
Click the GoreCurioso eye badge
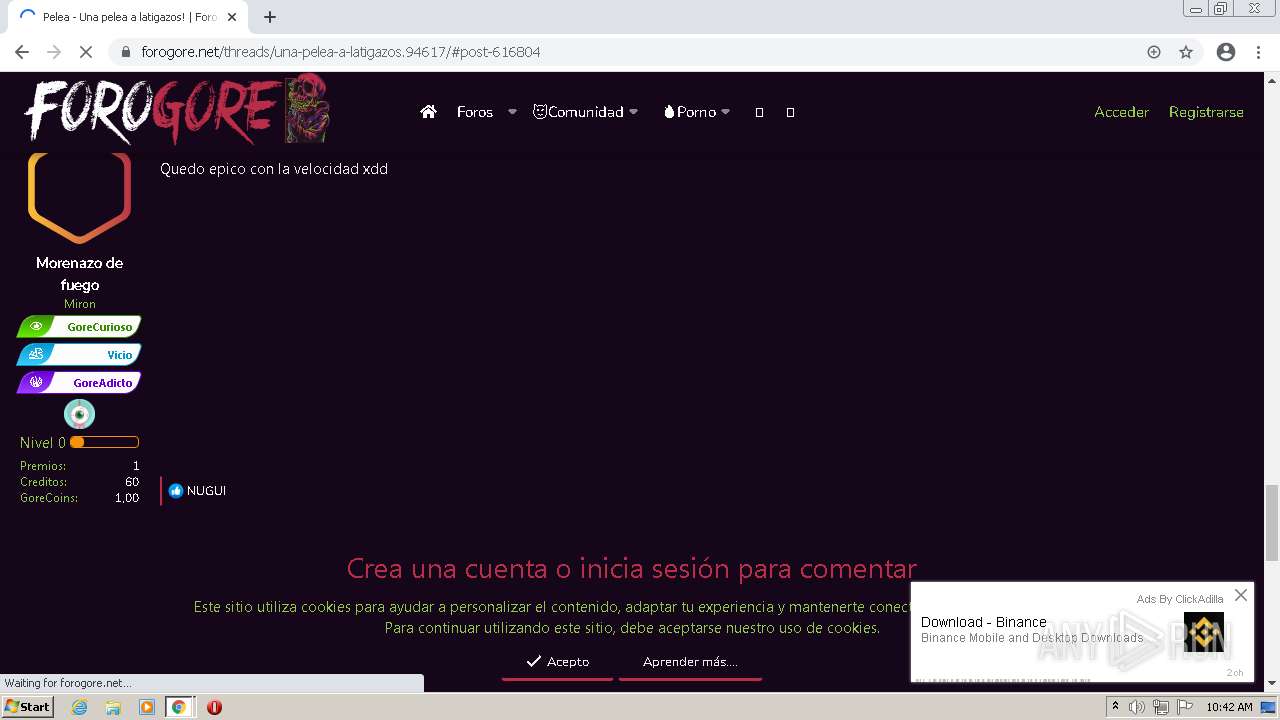(79, 327)
